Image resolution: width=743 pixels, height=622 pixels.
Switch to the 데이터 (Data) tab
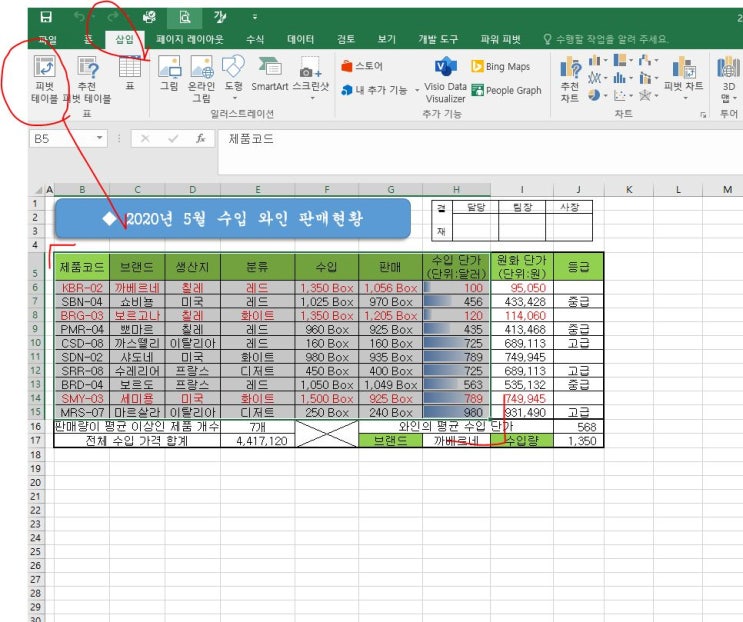[300, 39]
